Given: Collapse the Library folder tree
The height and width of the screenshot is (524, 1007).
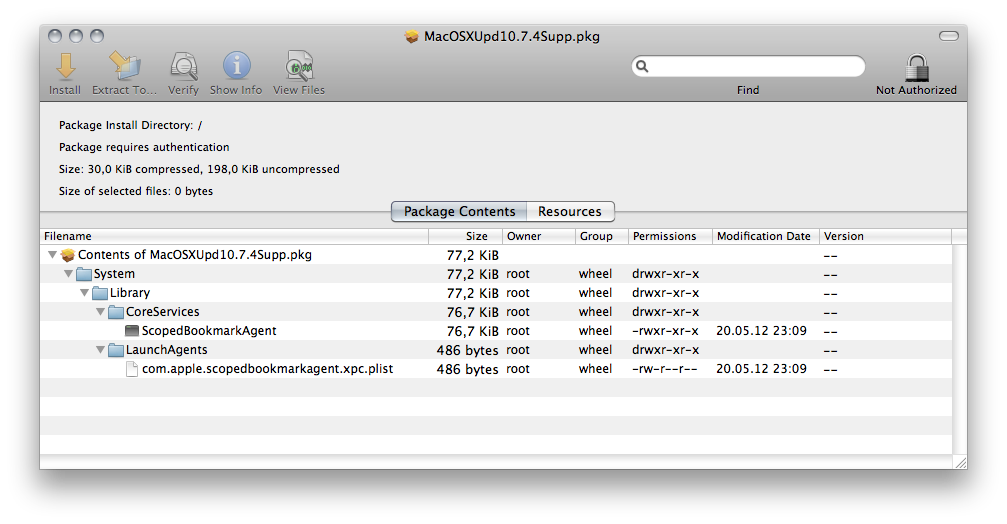Looking at the screenshot, I should [x=84, y=293].
